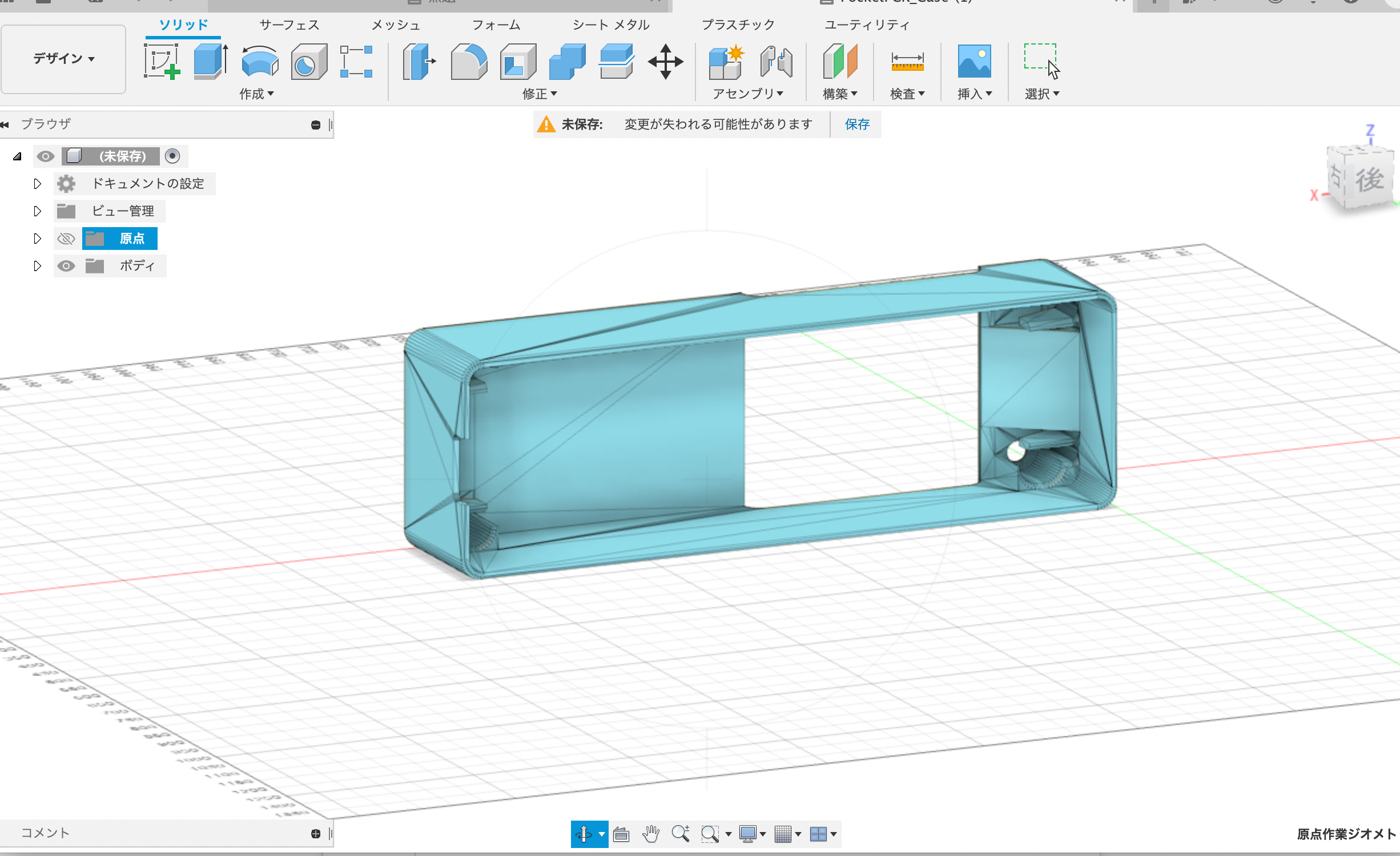1400x856 pixels.
Task: Click the Zoom Window icon
Action: (x=710, y=834)
